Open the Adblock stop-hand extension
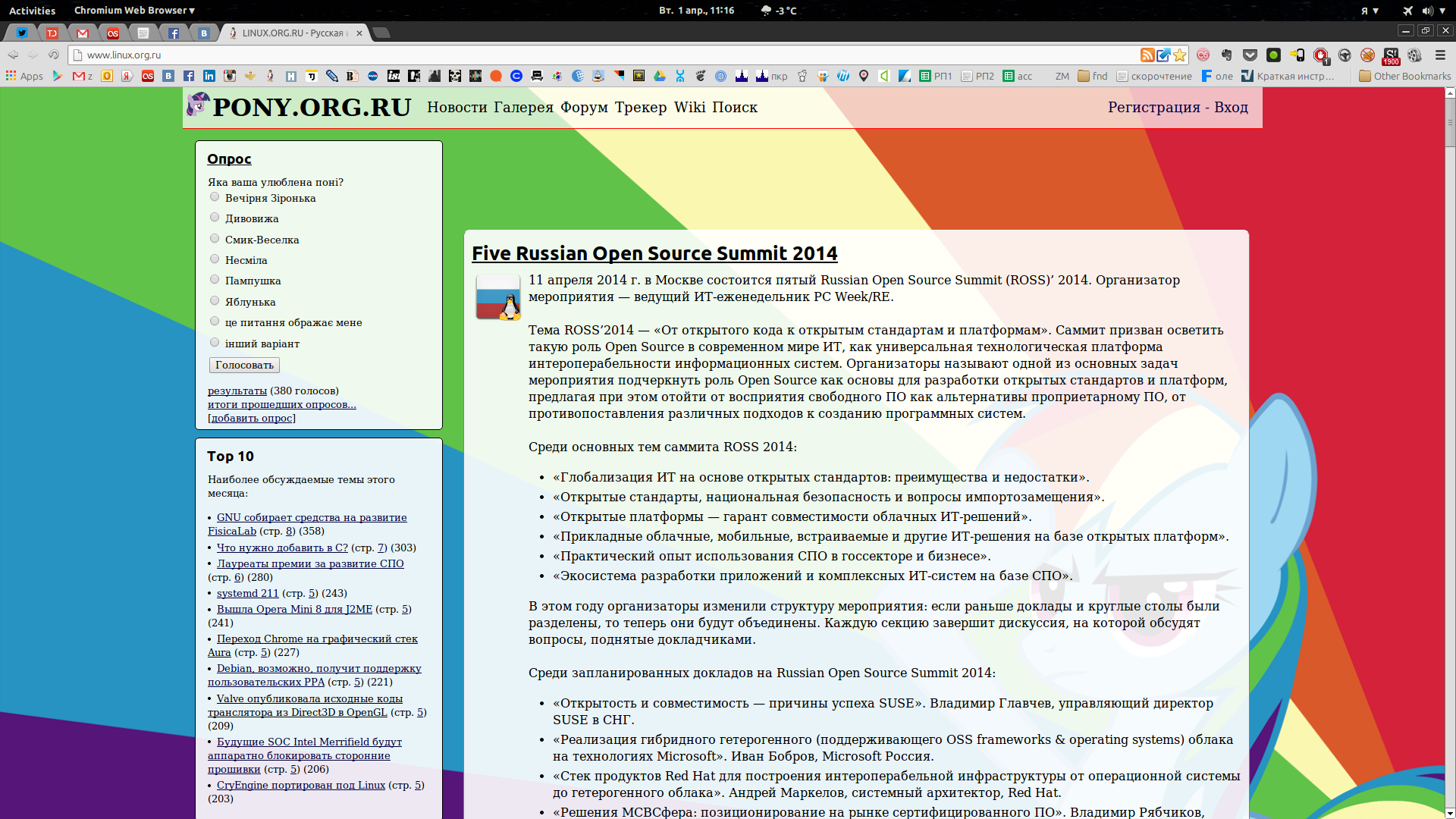The height and width of the screenshot is (819, 1456). (1321, 55)
